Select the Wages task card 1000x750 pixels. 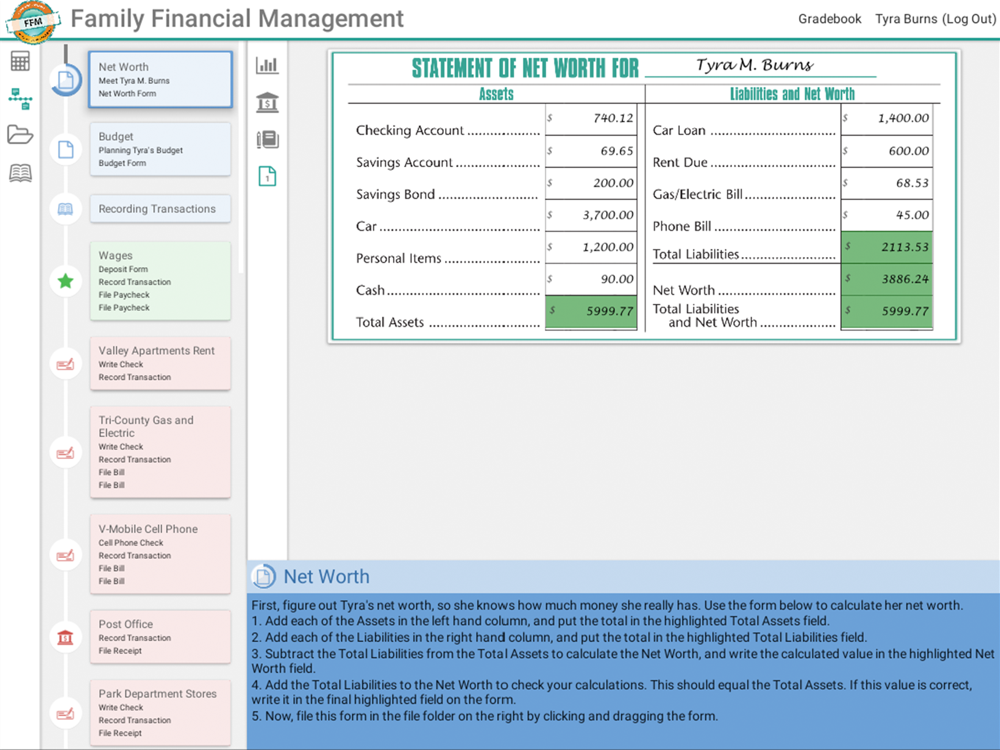[x=160, y=281]
